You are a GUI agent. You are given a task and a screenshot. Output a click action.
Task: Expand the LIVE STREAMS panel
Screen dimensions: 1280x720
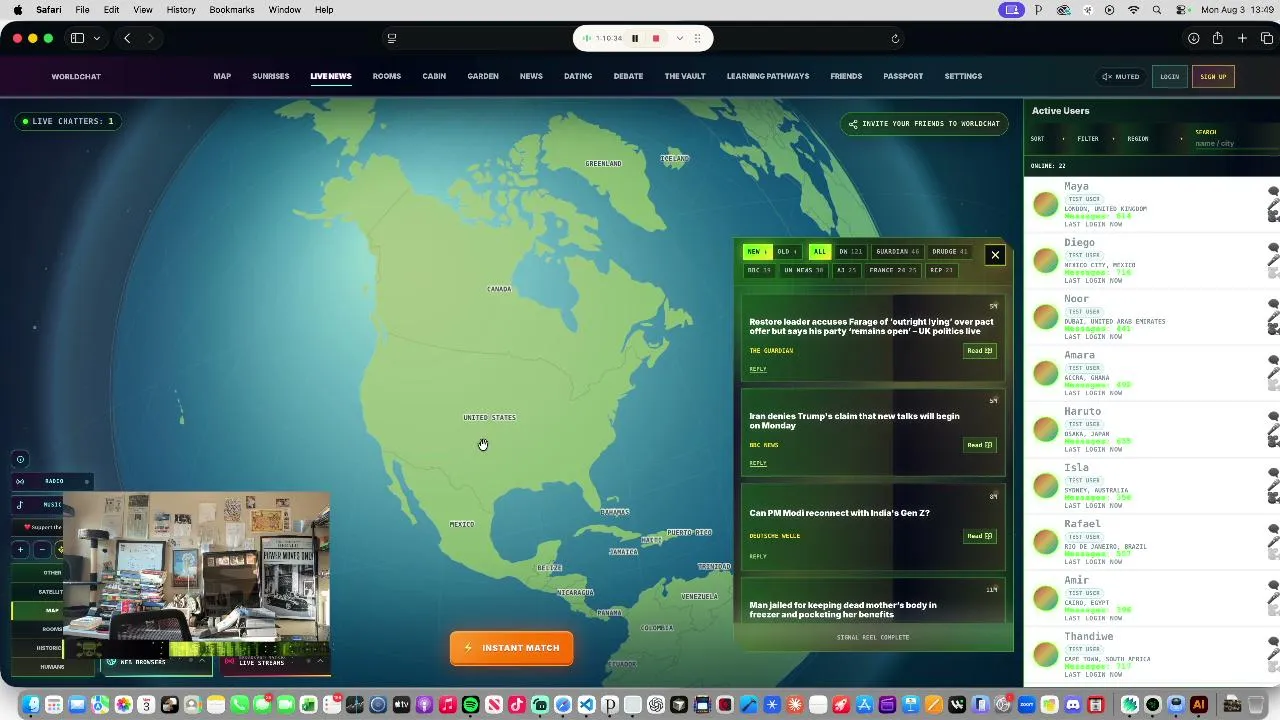pyautogui.click(x=275, y=662)
